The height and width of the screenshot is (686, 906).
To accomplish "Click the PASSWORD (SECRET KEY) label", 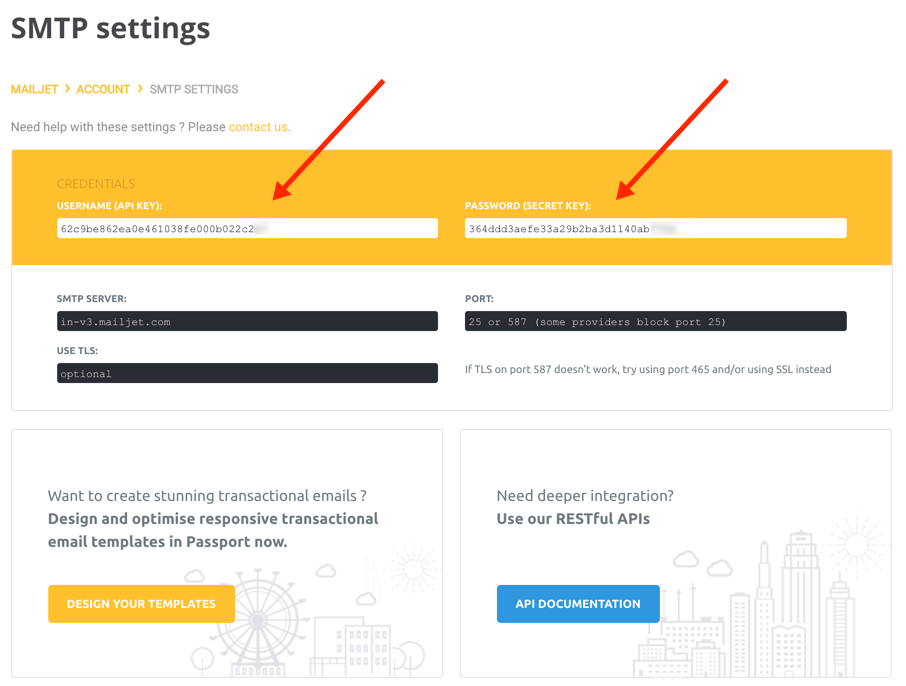I will point(528,206).
